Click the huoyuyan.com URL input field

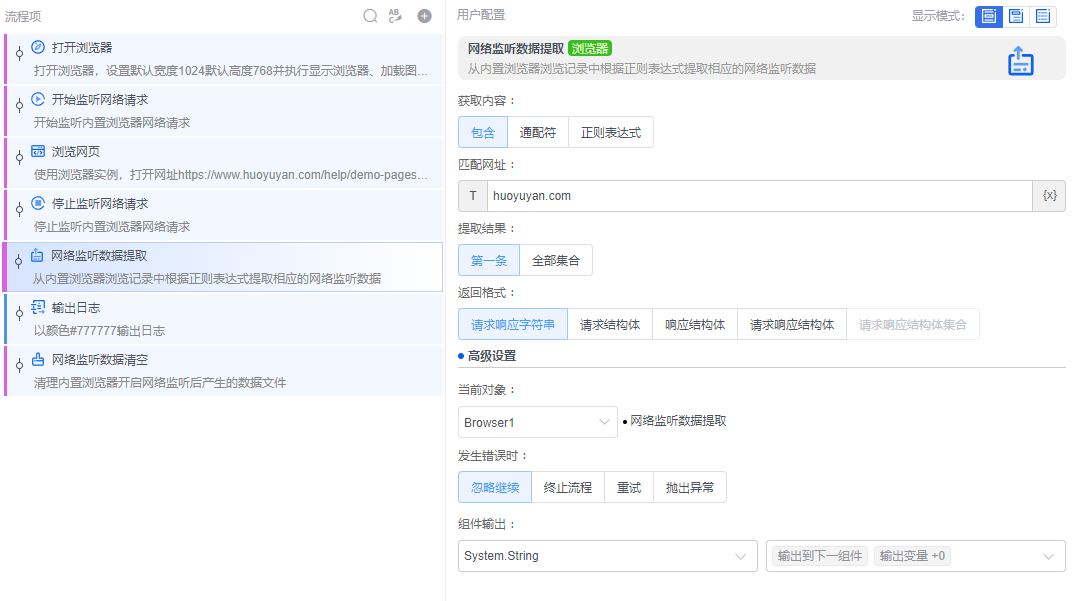coord(700,196)
